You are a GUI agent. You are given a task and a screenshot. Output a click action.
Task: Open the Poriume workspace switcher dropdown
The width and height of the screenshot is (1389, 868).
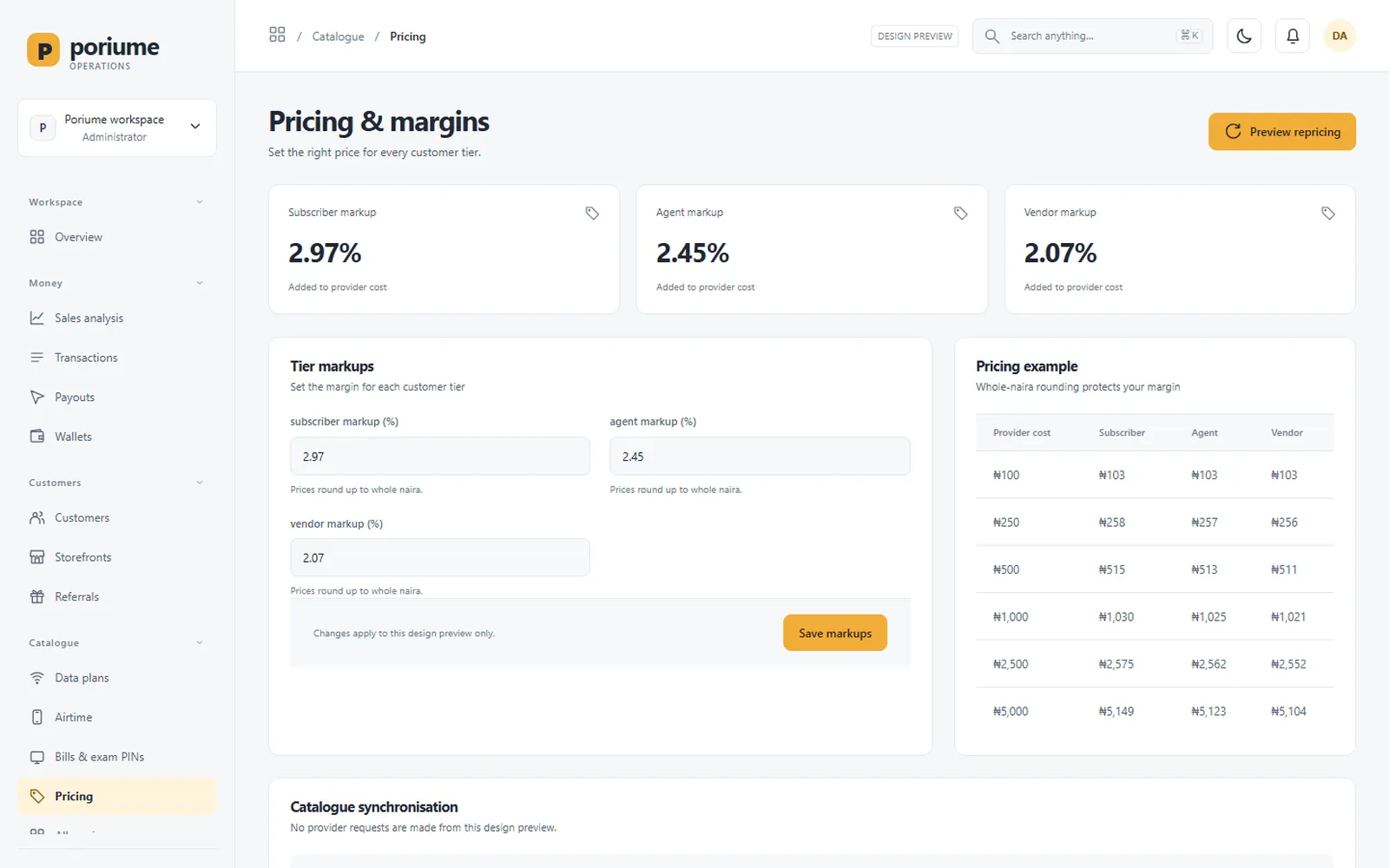pyautogui.click(x=117, y=128)
